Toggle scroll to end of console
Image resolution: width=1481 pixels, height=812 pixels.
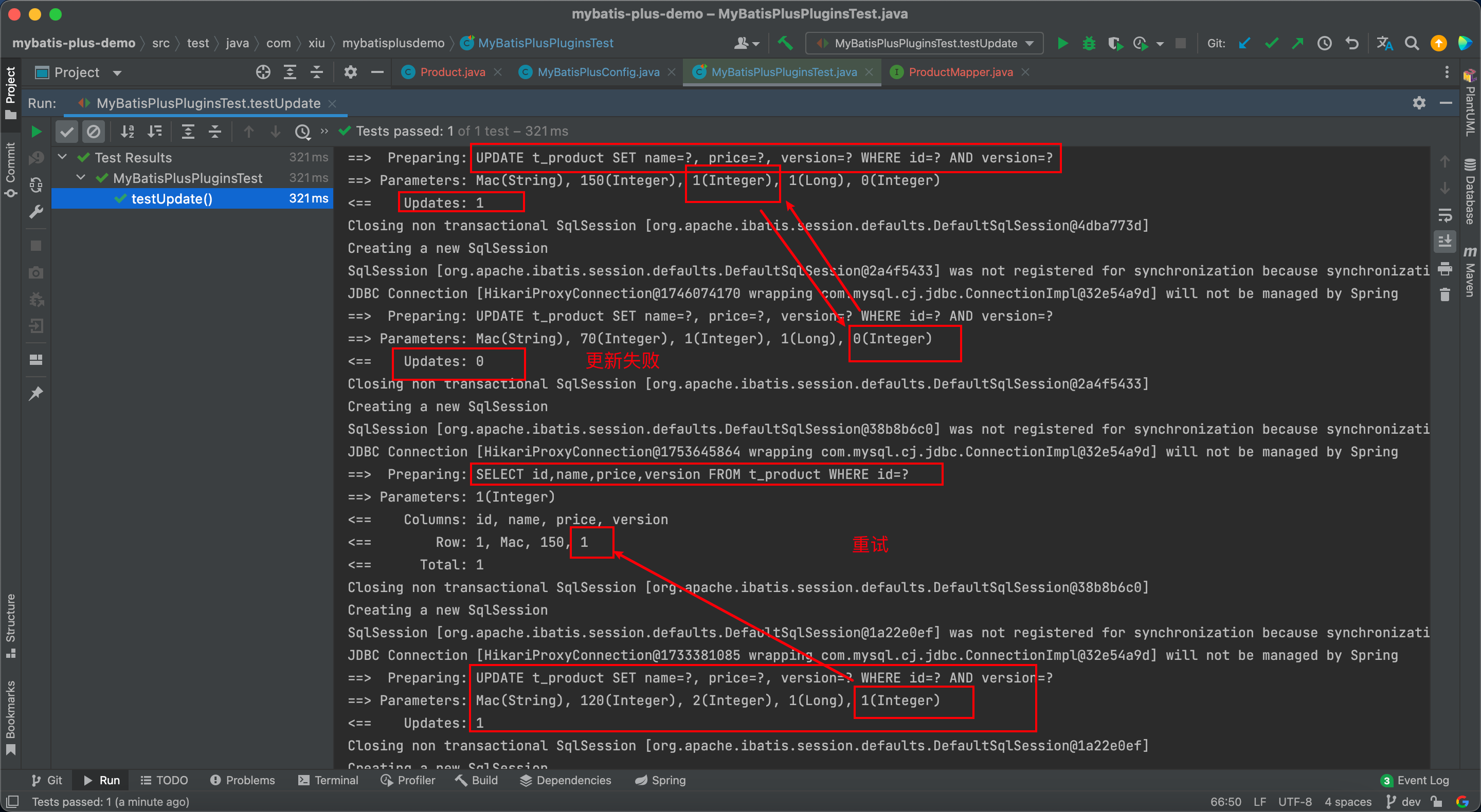click(x=1445, y=242)
